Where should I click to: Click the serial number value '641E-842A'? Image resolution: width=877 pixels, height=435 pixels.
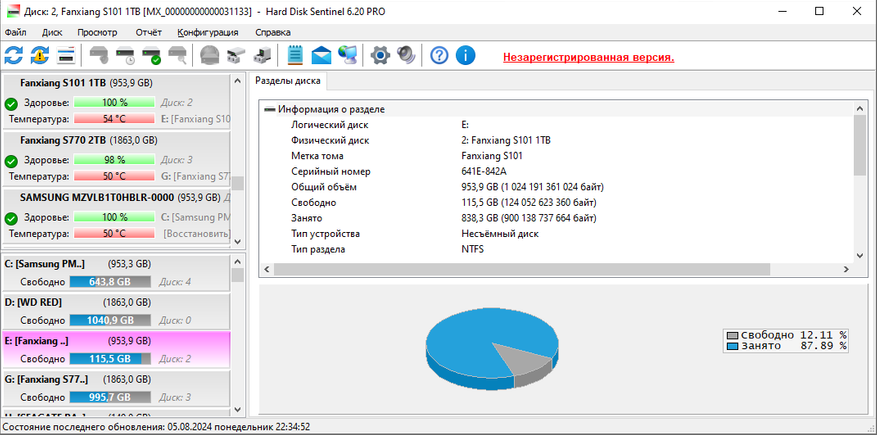484,172
